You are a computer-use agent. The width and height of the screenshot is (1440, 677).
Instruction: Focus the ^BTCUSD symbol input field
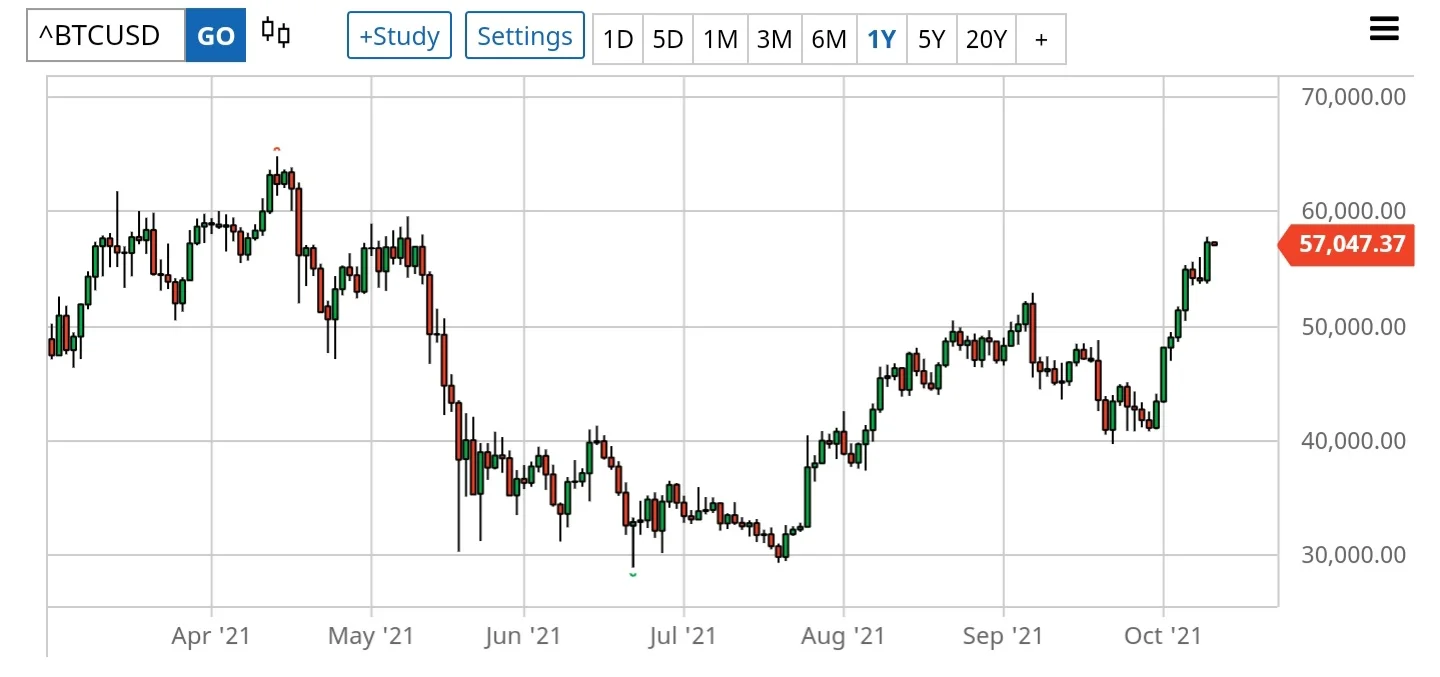coord(106,36)
